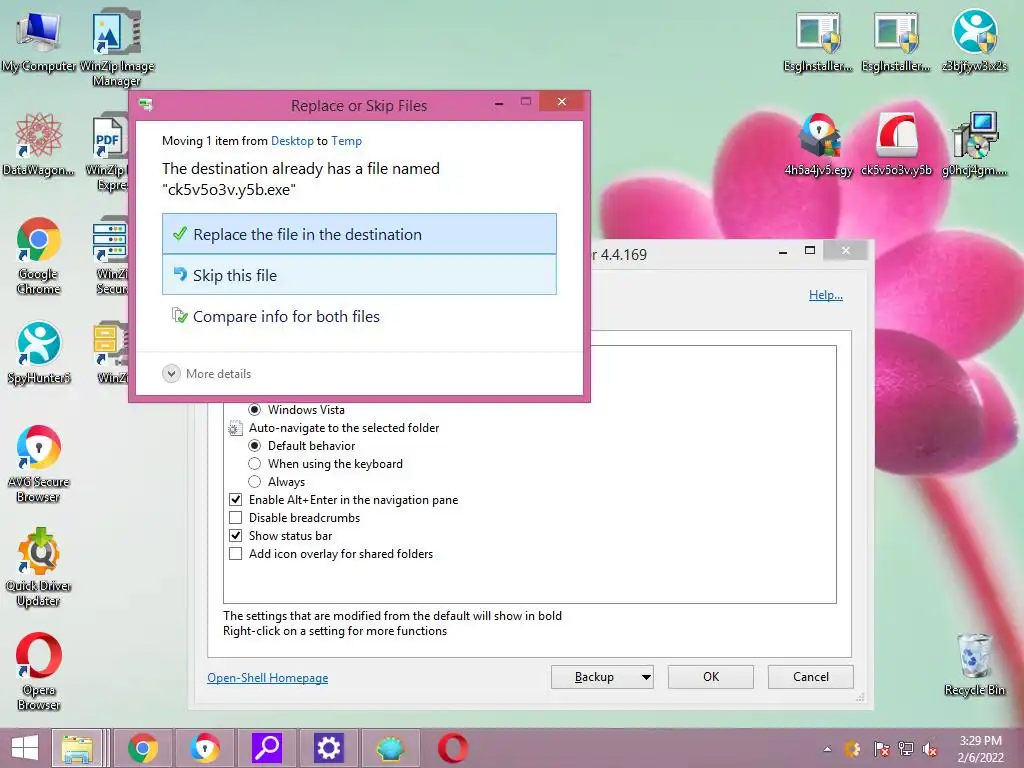Toggle Enable Alt+Enter in navigation pane
The height and width of the screenshot is (768, 1024).
pos(236,500)
